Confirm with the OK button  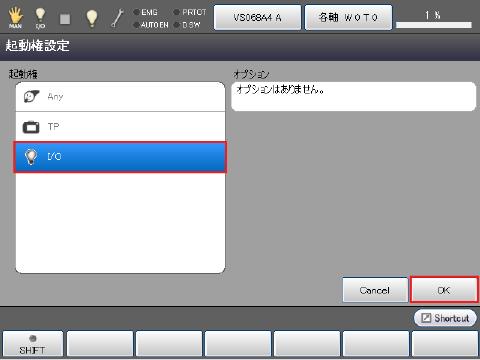pos(444,290)
